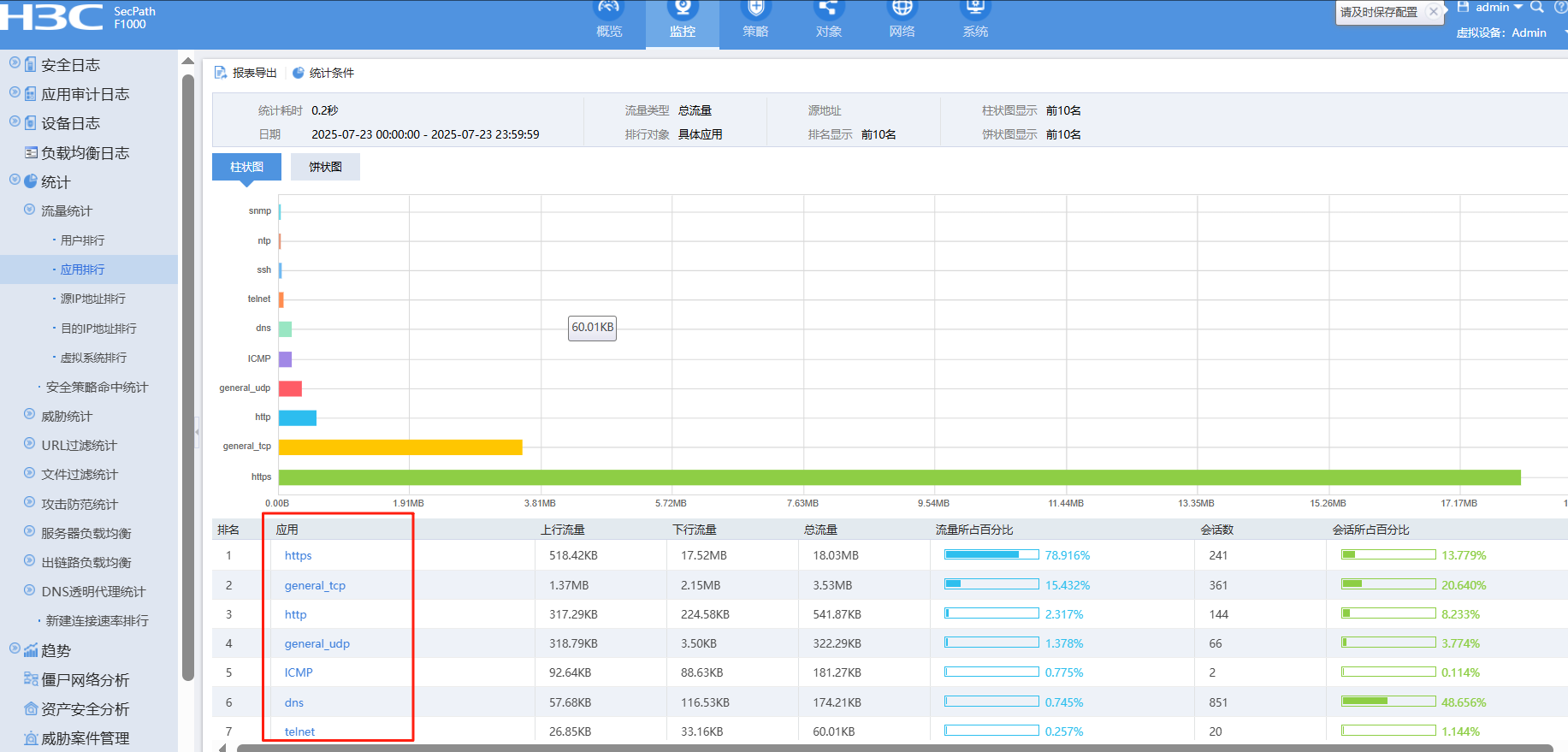Image resolution: width=1568 pixels, height=752 pixels.
Task: Switch to the 饼状图 pie chart tab
Action: click(325, 167)
